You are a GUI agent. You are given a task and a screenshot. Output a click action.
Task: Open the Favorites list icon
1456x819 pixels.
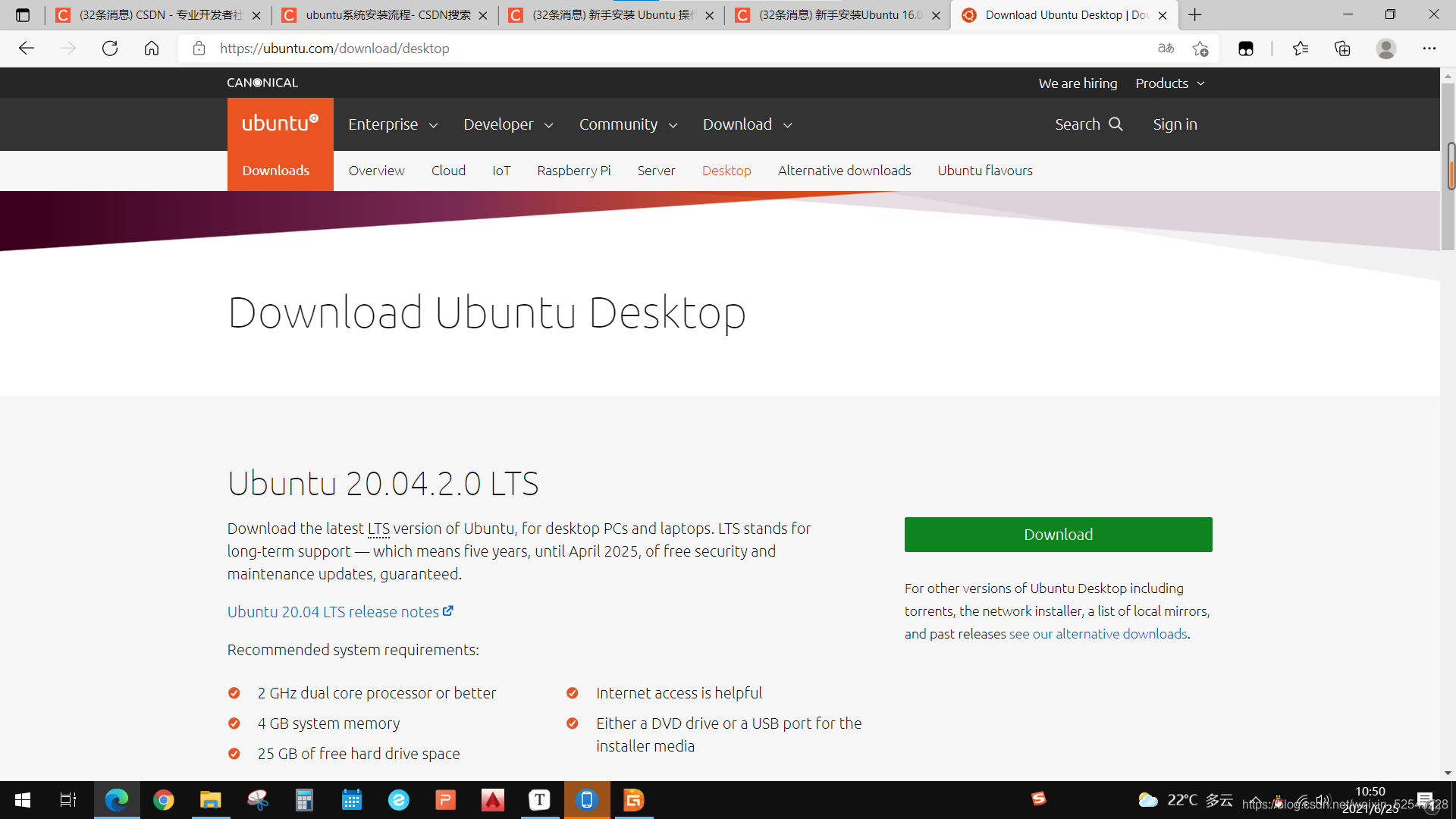[1301, 49]
